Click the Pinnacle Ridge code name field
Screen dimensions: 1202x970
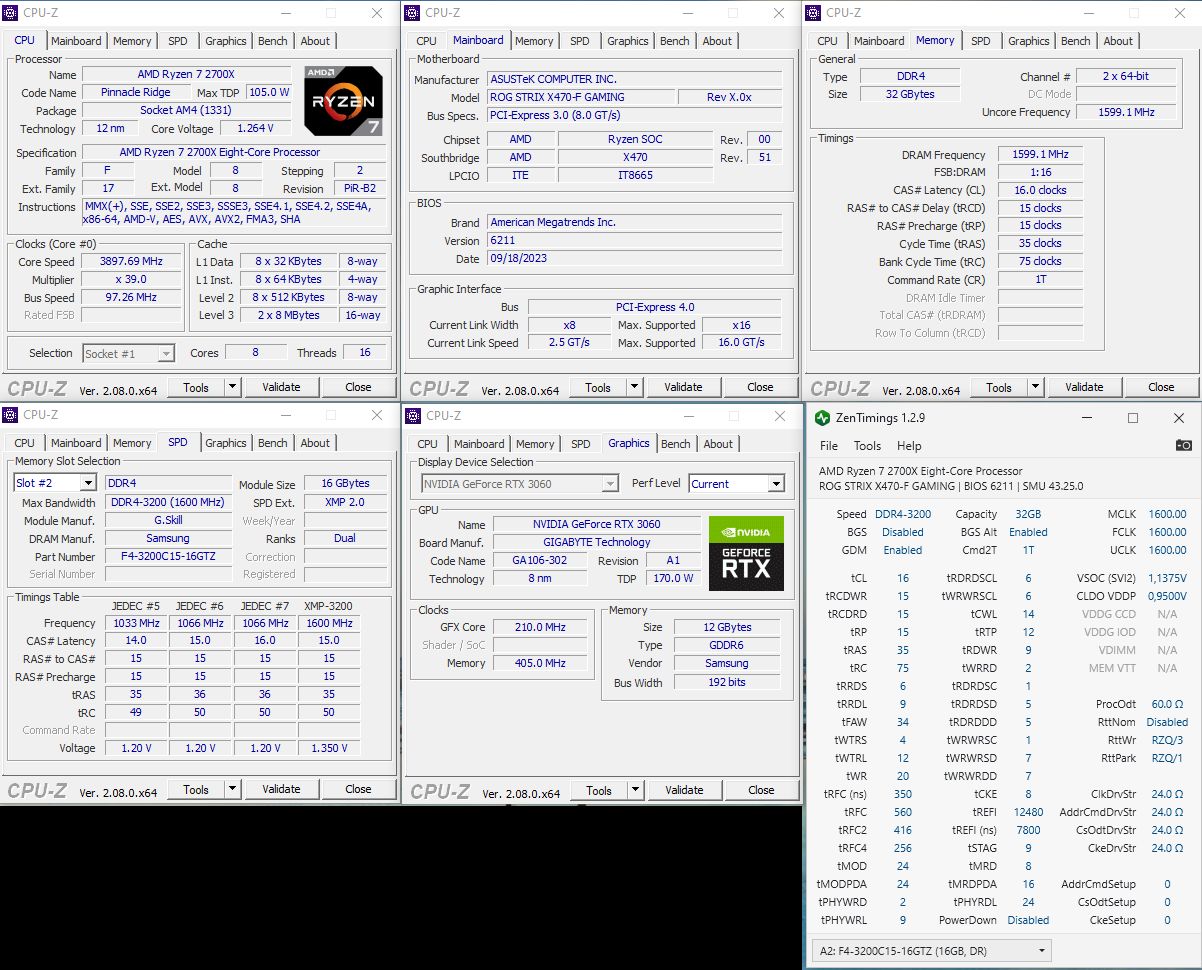pyautogui.click(x=135, y=93)
